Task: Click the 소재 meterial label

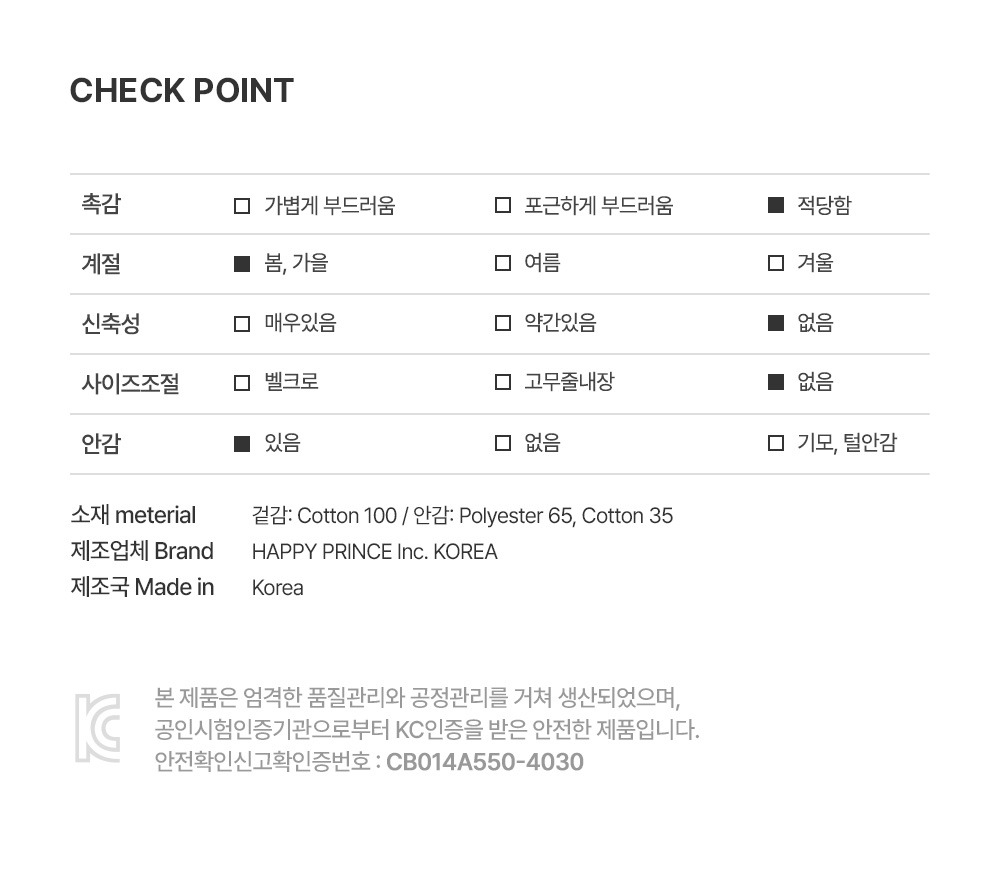Action: tap(133, 516)
